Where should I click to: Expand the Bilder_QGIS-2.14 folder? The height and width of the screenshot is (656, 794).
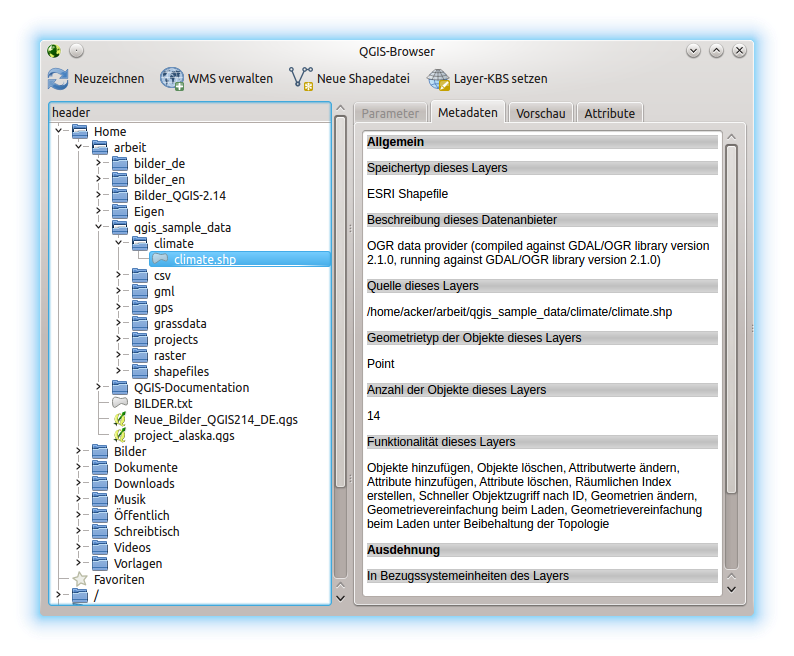(99, 196)
